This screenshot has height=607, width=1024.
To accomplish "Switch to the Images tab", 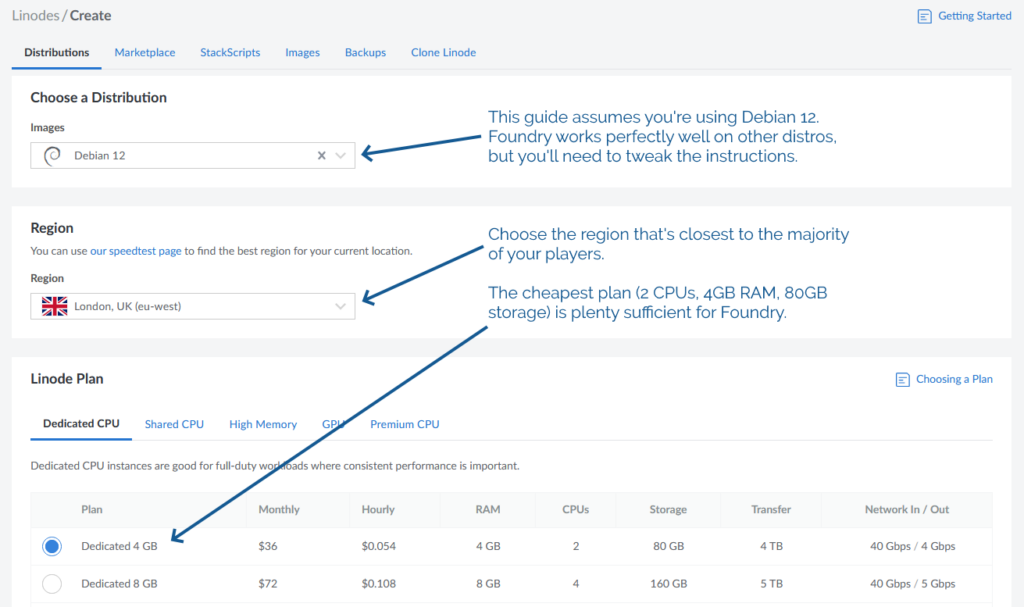I will point(302,52).
